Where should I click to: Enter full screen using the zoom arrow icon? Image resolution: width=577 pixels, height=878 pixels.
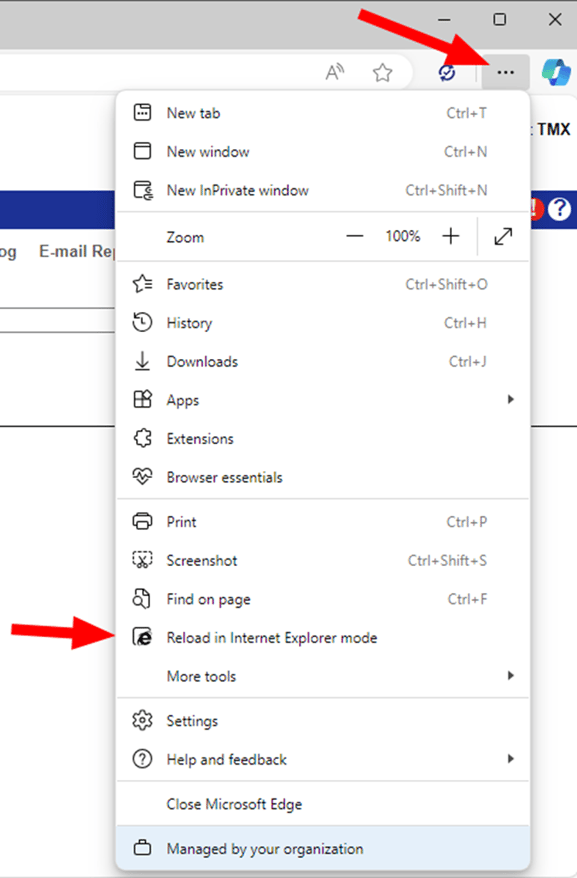coord(503,236)
